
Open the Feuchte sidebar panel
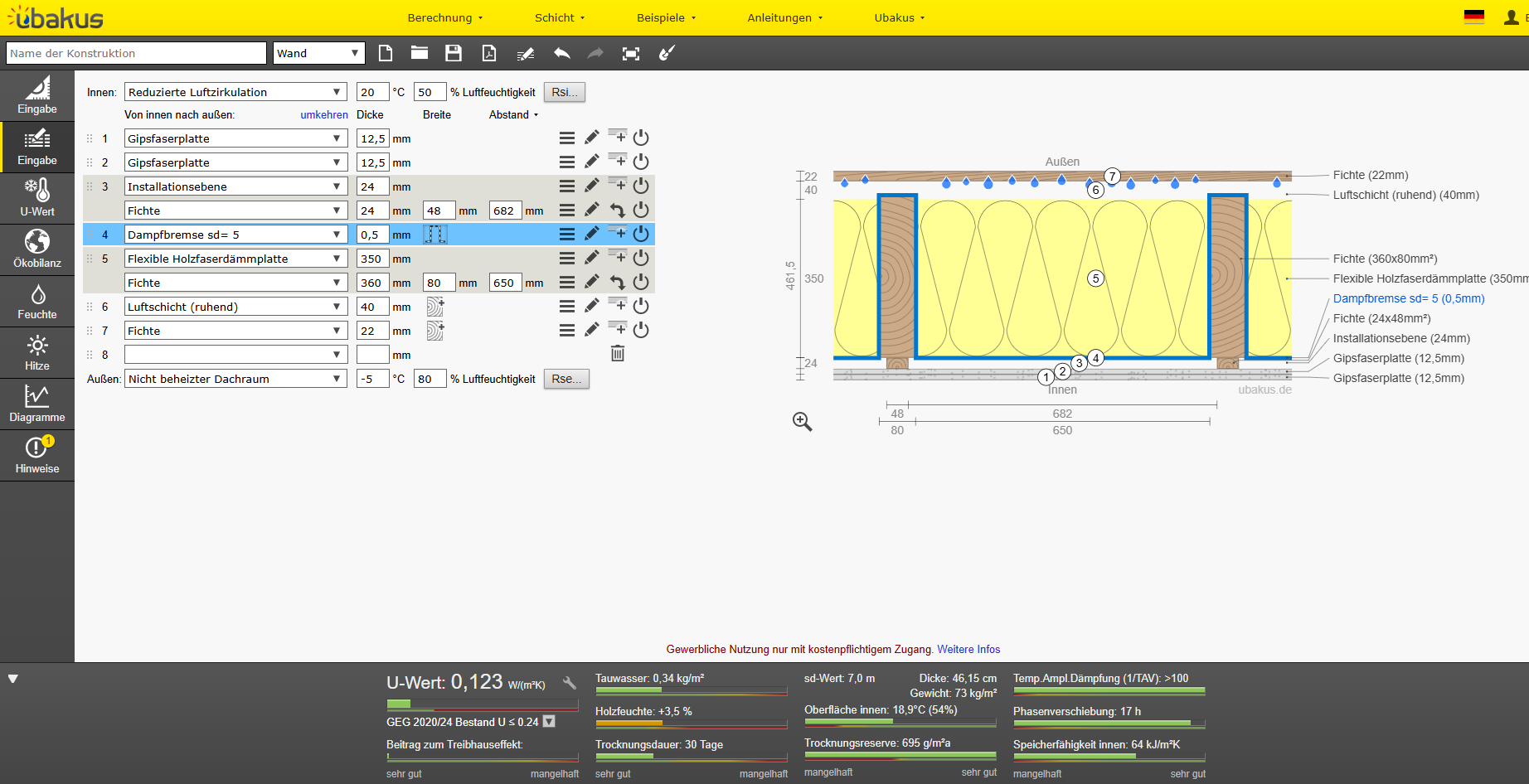(x=37, y=301)
